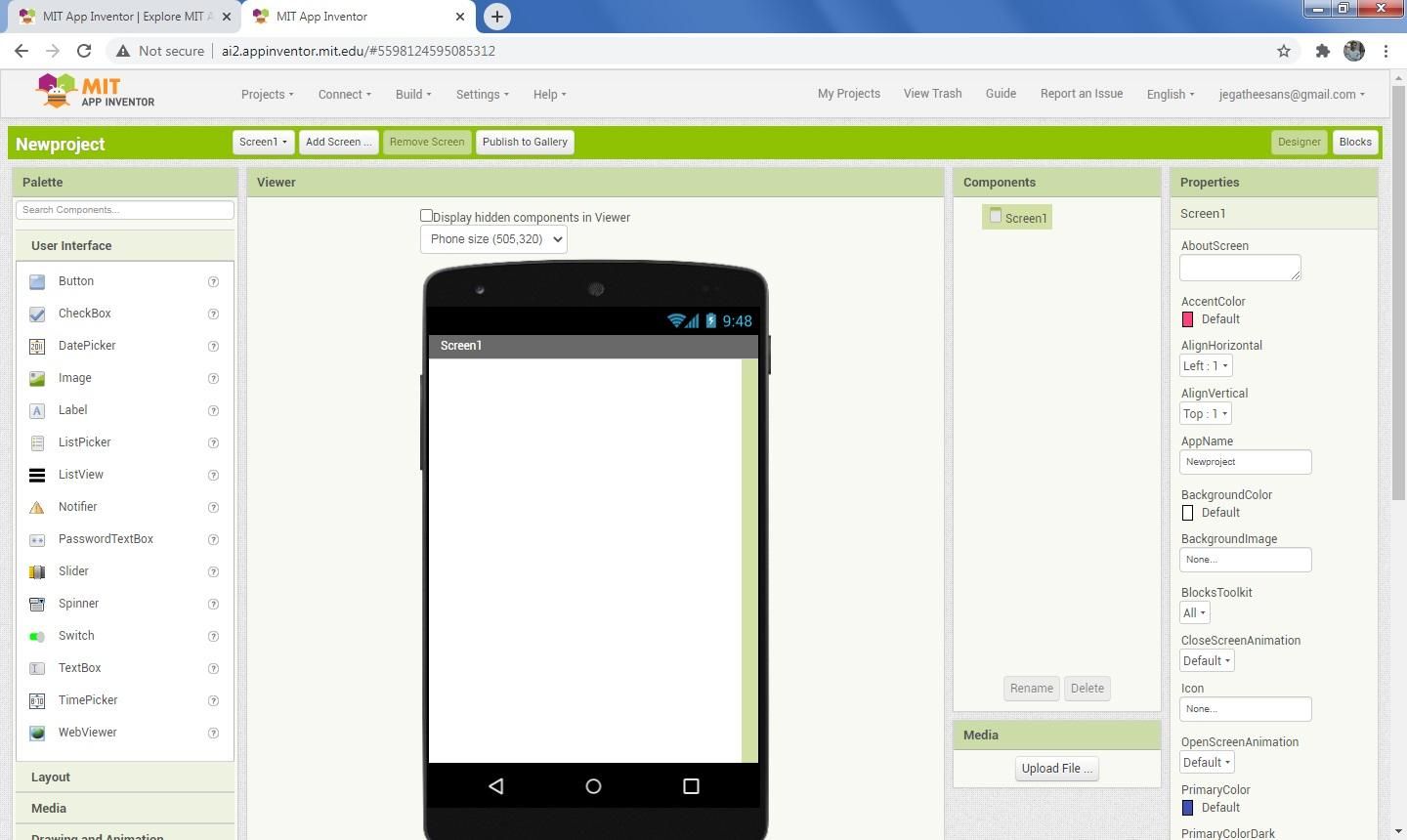The image size is (1407, 840).
Task: Select the Button component in the palette
Action: coord(37,281)
